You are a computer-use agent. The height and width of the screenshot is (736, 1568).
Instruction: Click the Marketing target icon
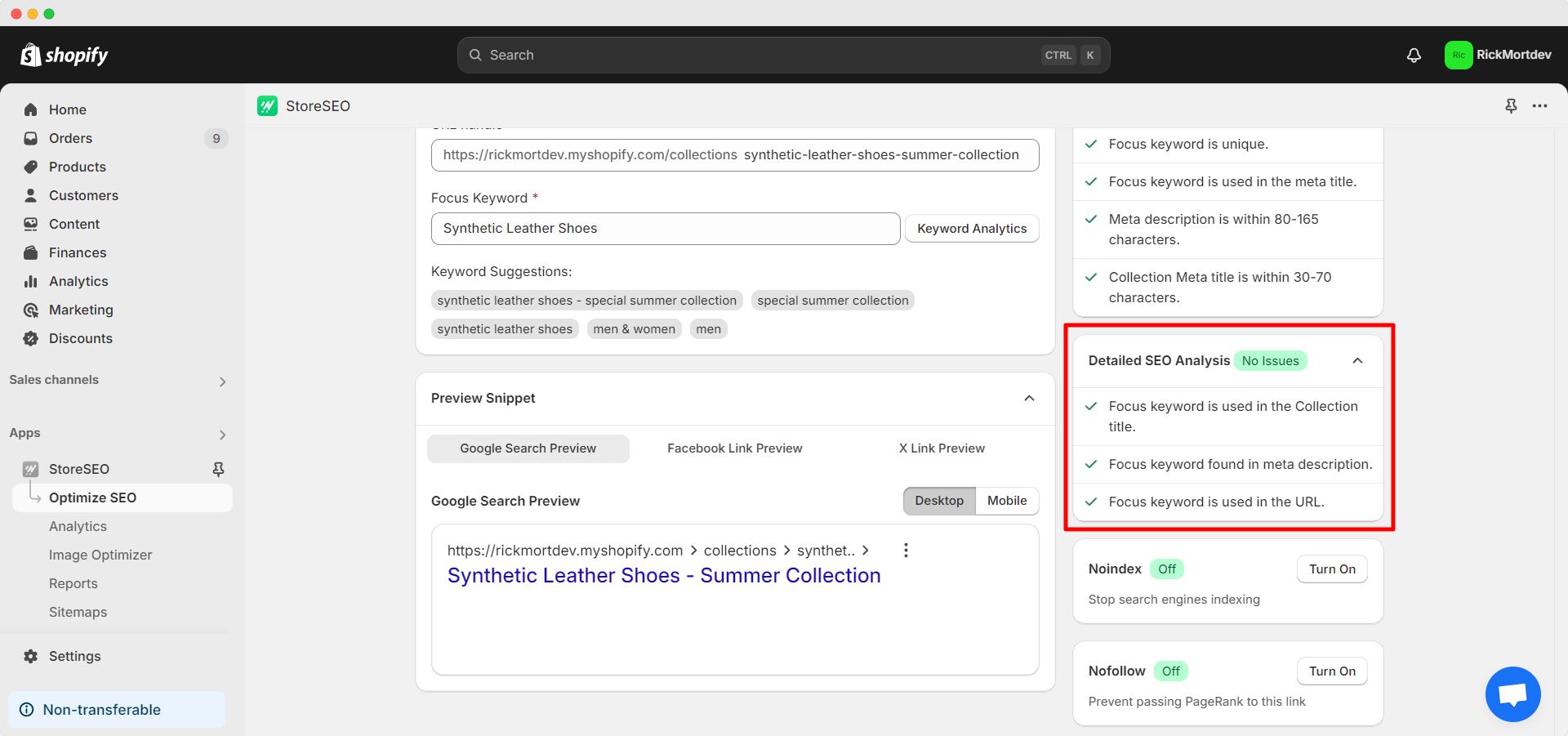pos(31,310)
